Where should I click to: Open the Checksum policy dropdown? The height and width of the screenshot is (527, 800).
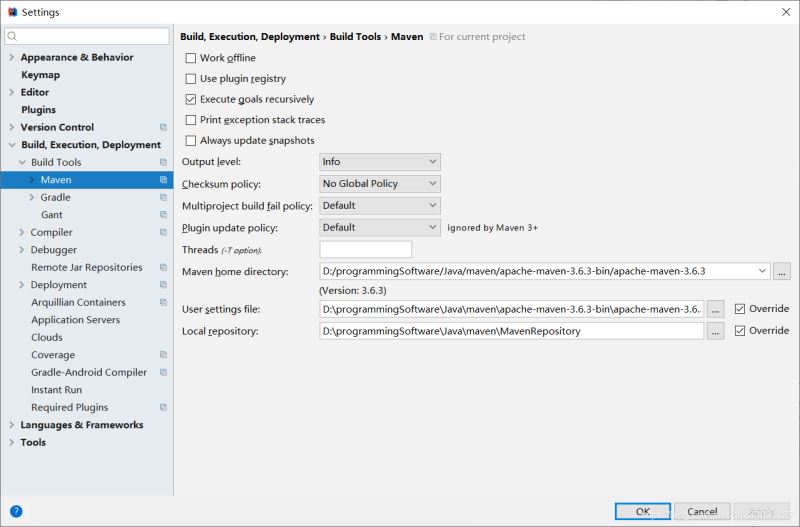click(380, 184)
